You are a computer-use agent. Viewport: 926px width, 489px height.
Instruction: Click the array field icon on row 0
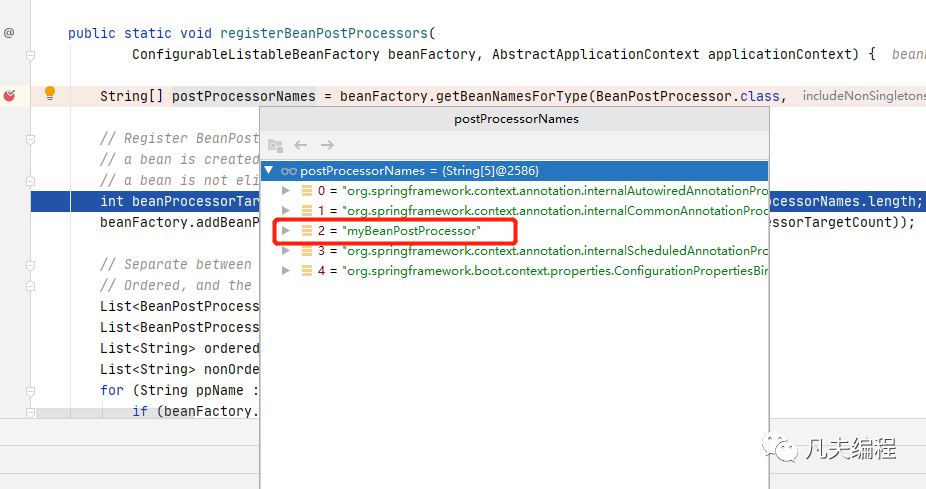pos(307,191)
